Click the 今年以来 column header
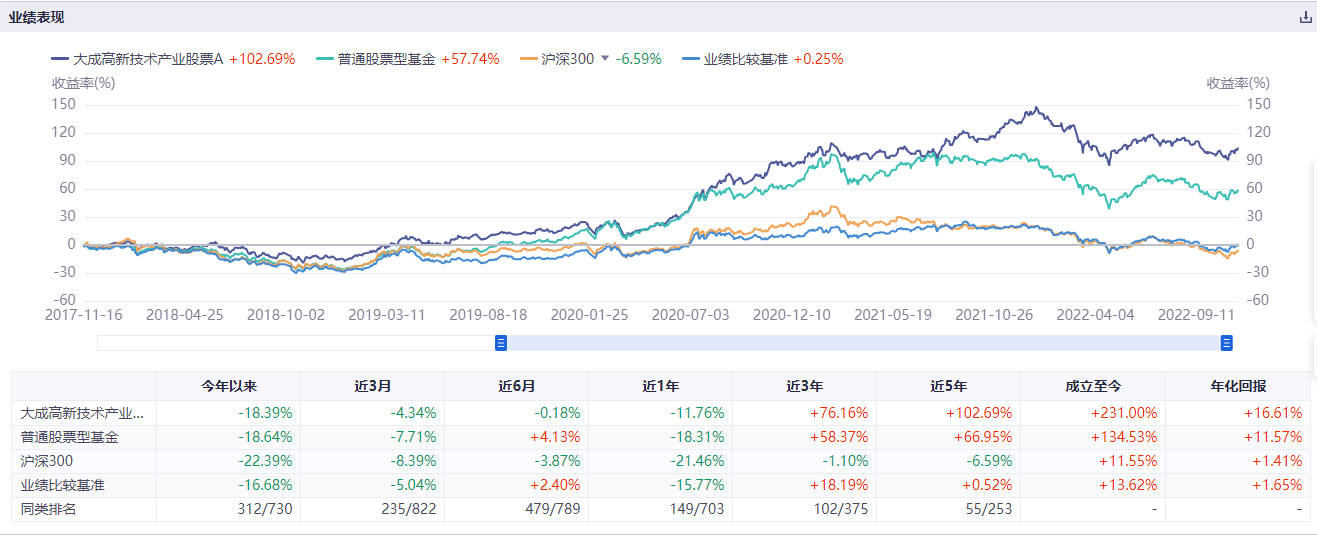 [x=229, y=386]
